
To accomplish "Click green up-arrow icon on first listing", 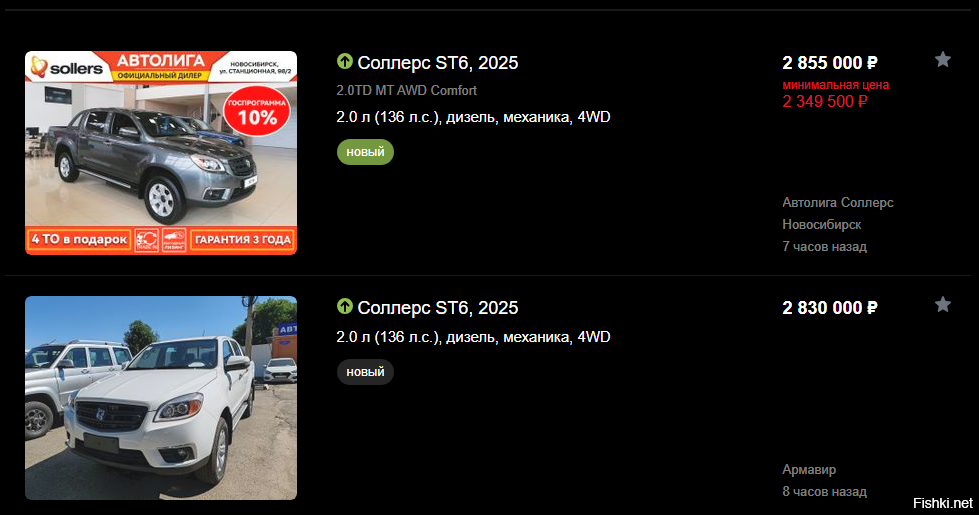I will click(x=345, y=61).
